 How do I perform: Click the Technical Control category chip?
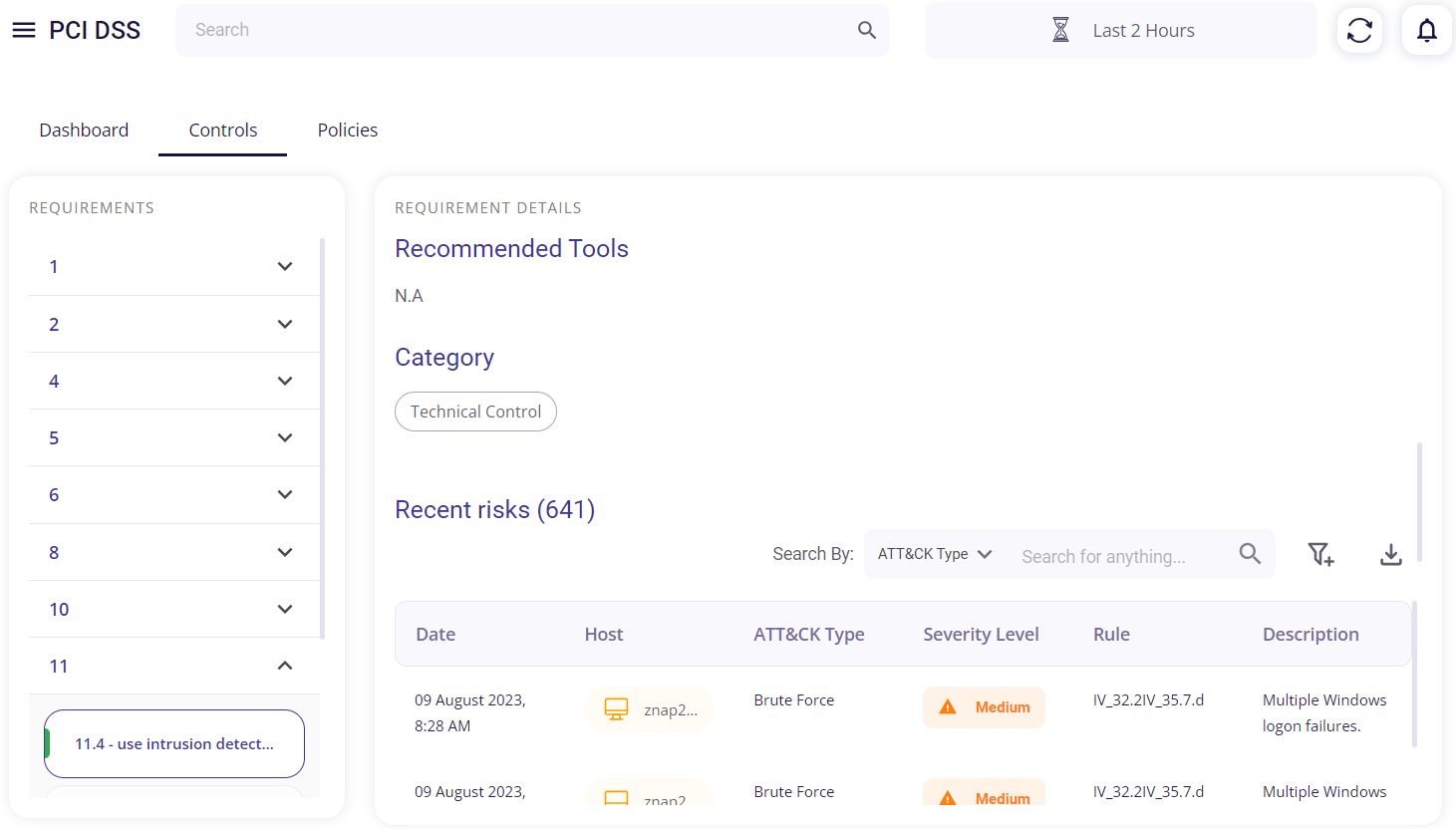475,412
